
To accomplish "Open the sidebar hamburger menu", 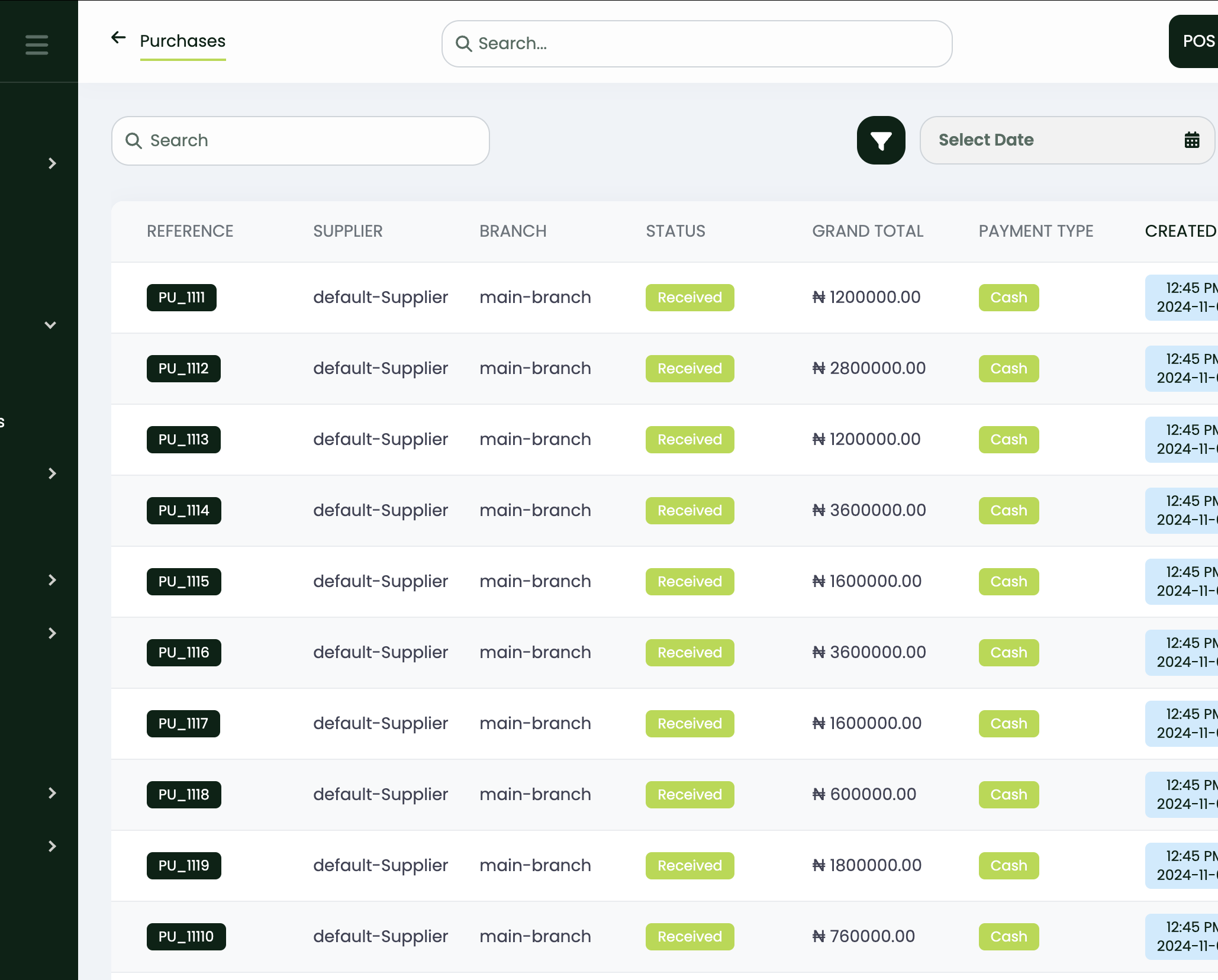I will coord(36,44).
